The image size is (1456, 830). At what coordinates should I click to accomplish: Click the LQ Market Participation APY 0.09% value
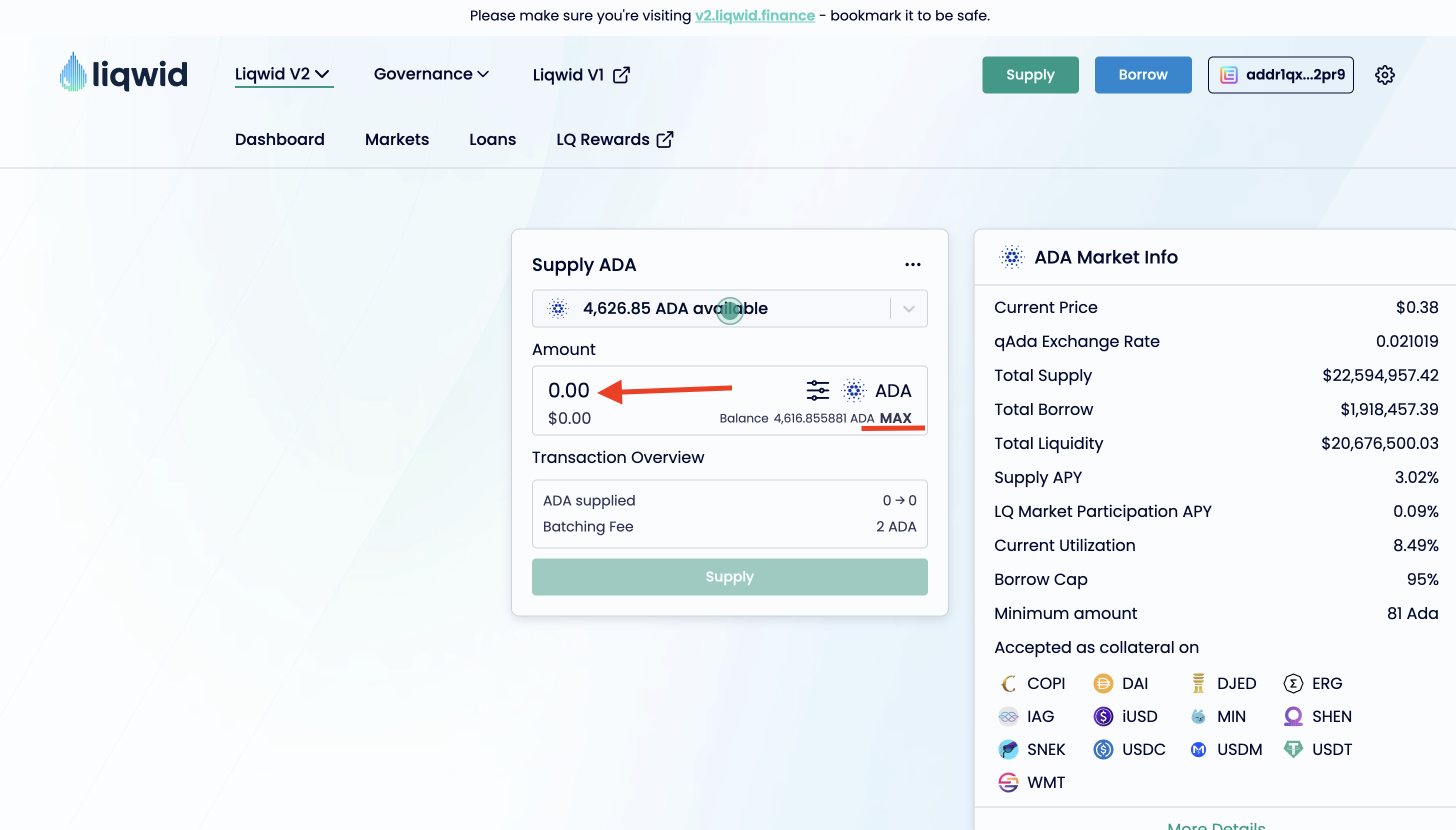1415,511
